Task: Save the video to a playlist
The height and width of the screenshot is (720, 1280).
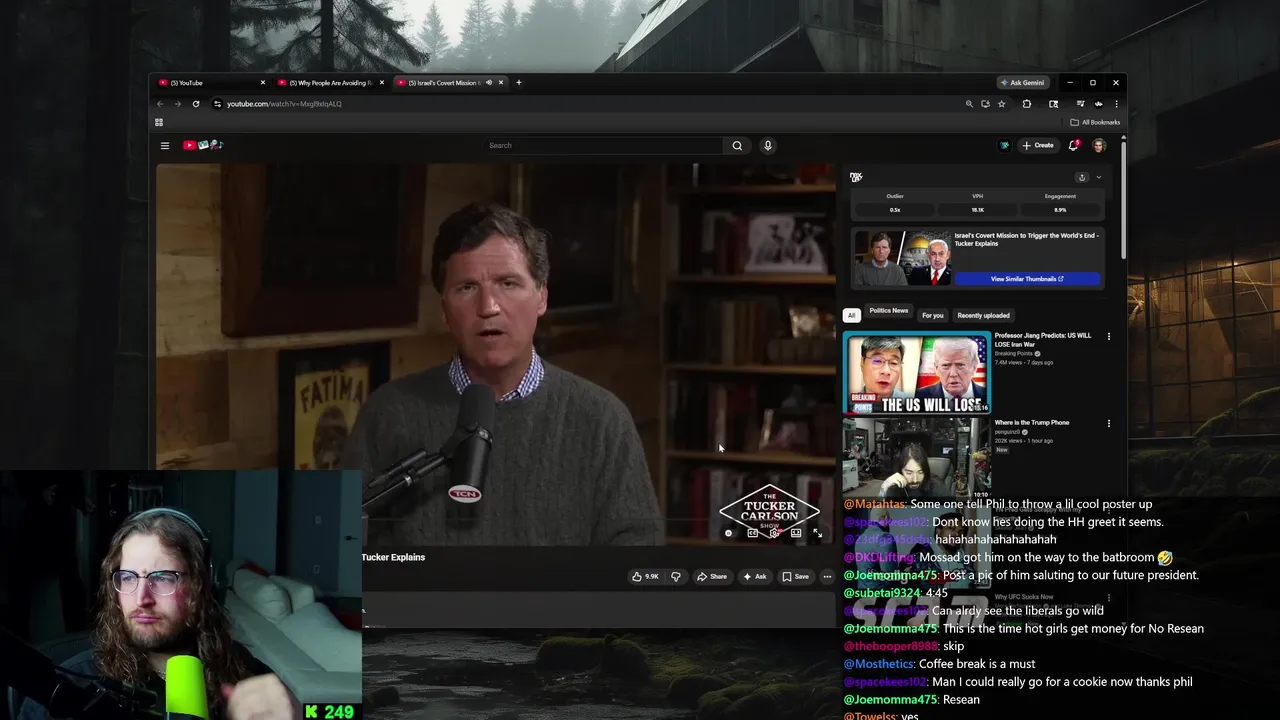Action: click(796, 576)
